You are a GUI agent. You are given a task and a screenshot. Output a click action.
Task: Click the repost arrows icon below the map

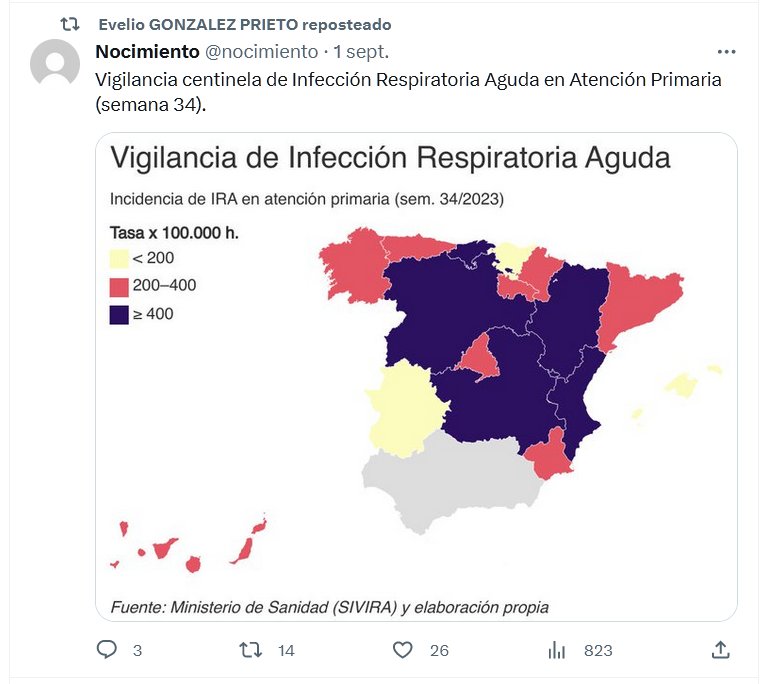(251, 650)
